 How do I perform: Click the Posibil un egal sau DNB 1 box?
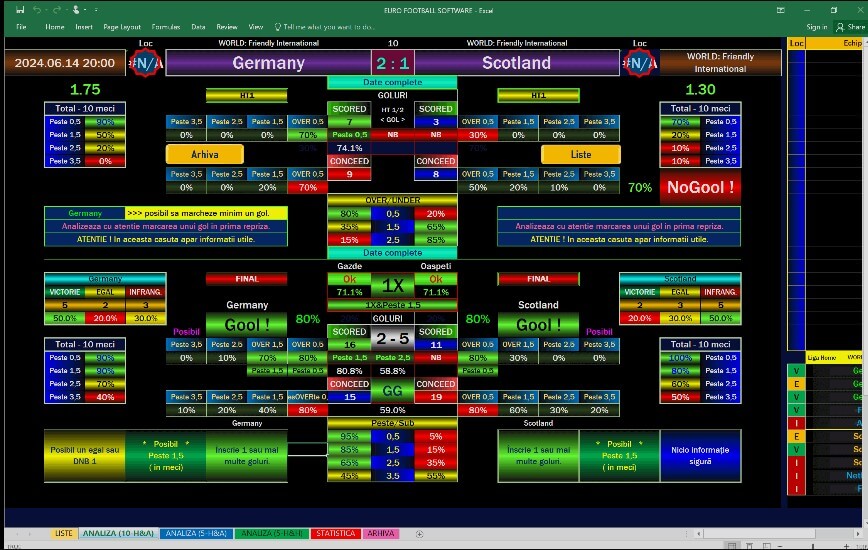click(85, 455)
